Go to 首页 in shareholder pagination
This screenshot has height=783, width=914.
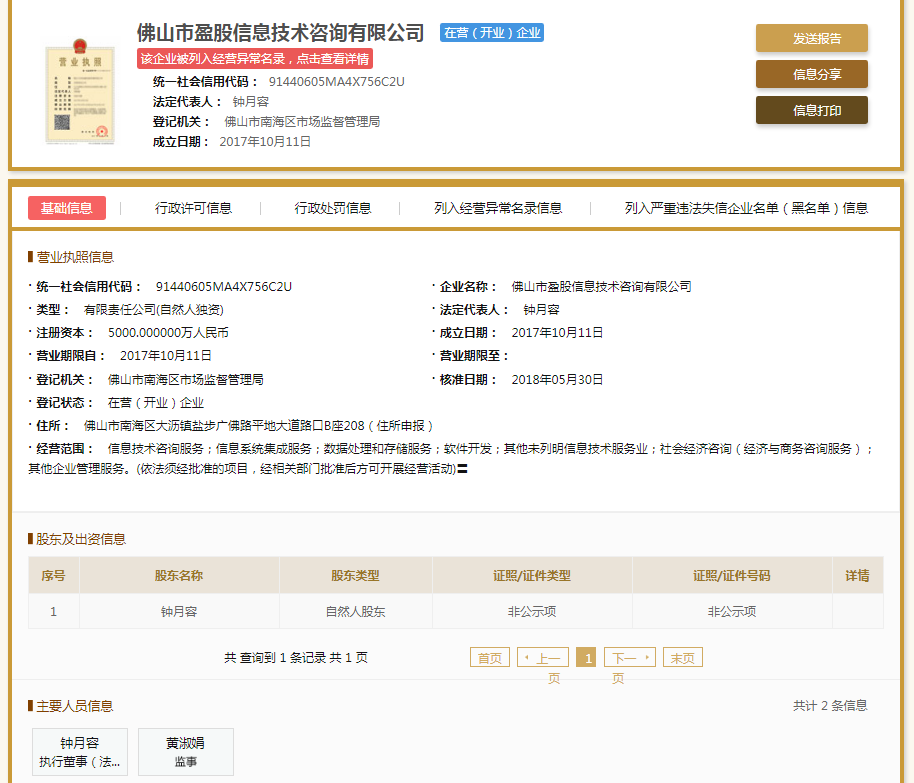[490, 657]
